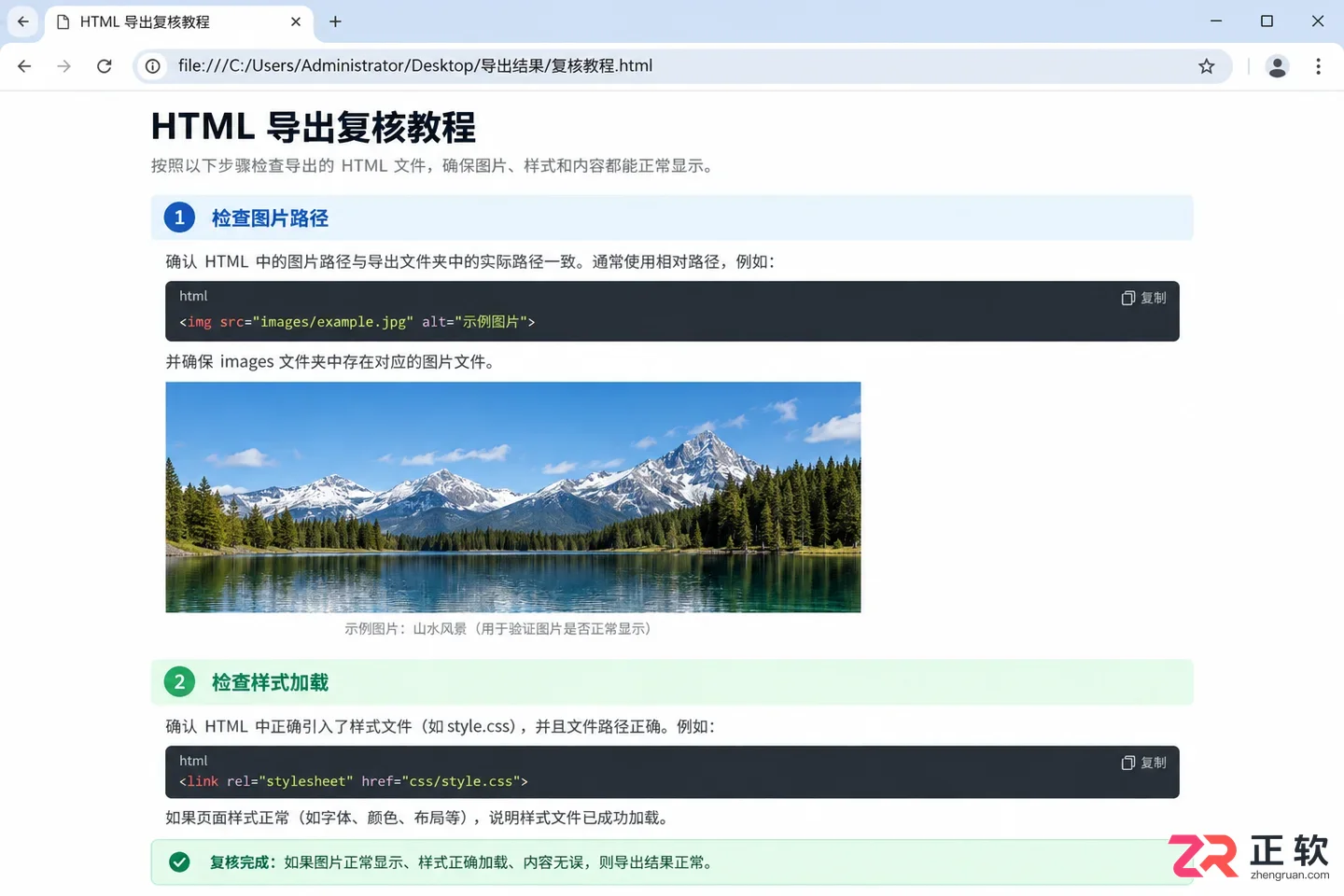View site information icon in address bar

153,66
